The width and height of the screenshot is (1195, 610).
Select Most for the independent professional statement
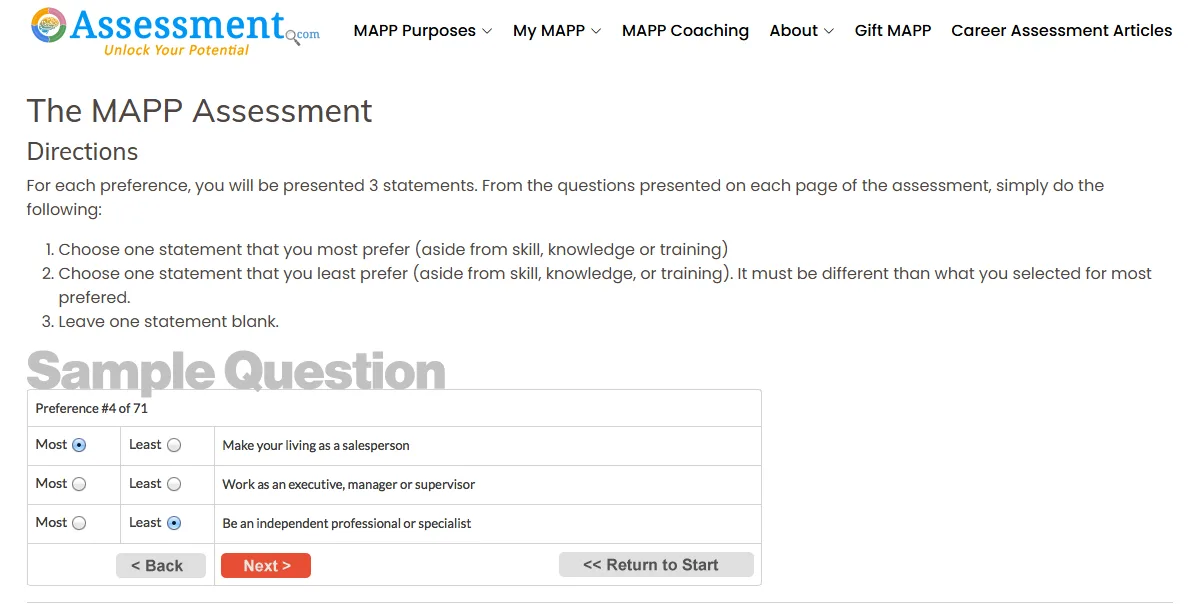pyautogui.click(x=80, y=523)
